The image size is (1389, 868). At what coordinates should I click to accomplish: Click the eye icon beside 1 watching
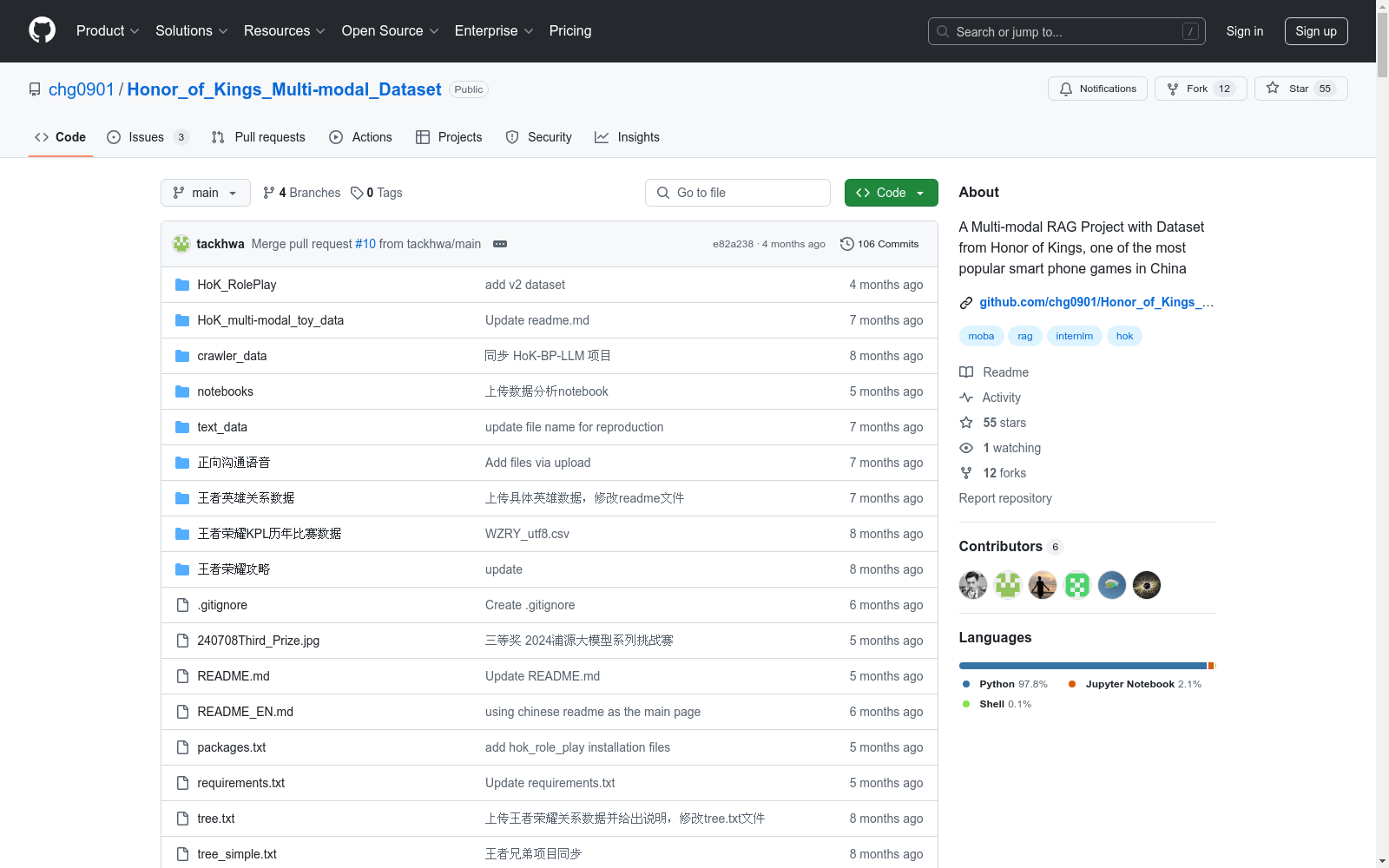coord(966,448)
